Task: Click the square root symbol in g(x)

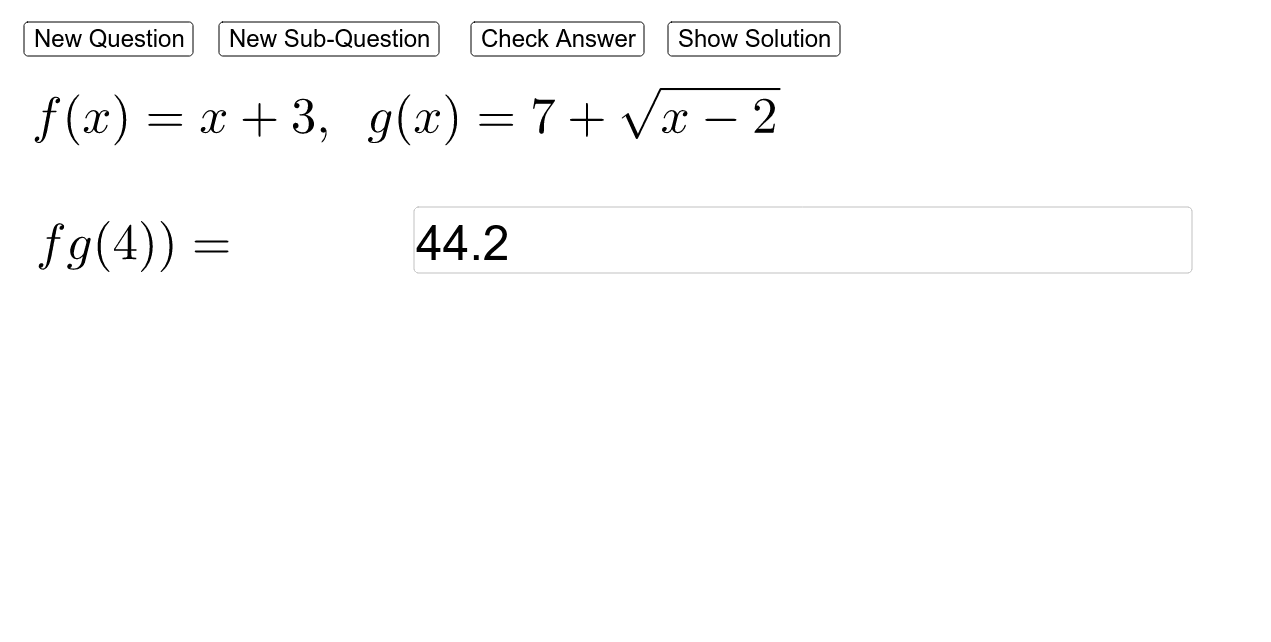Action: pyautogui.click(x=638, y=117)
